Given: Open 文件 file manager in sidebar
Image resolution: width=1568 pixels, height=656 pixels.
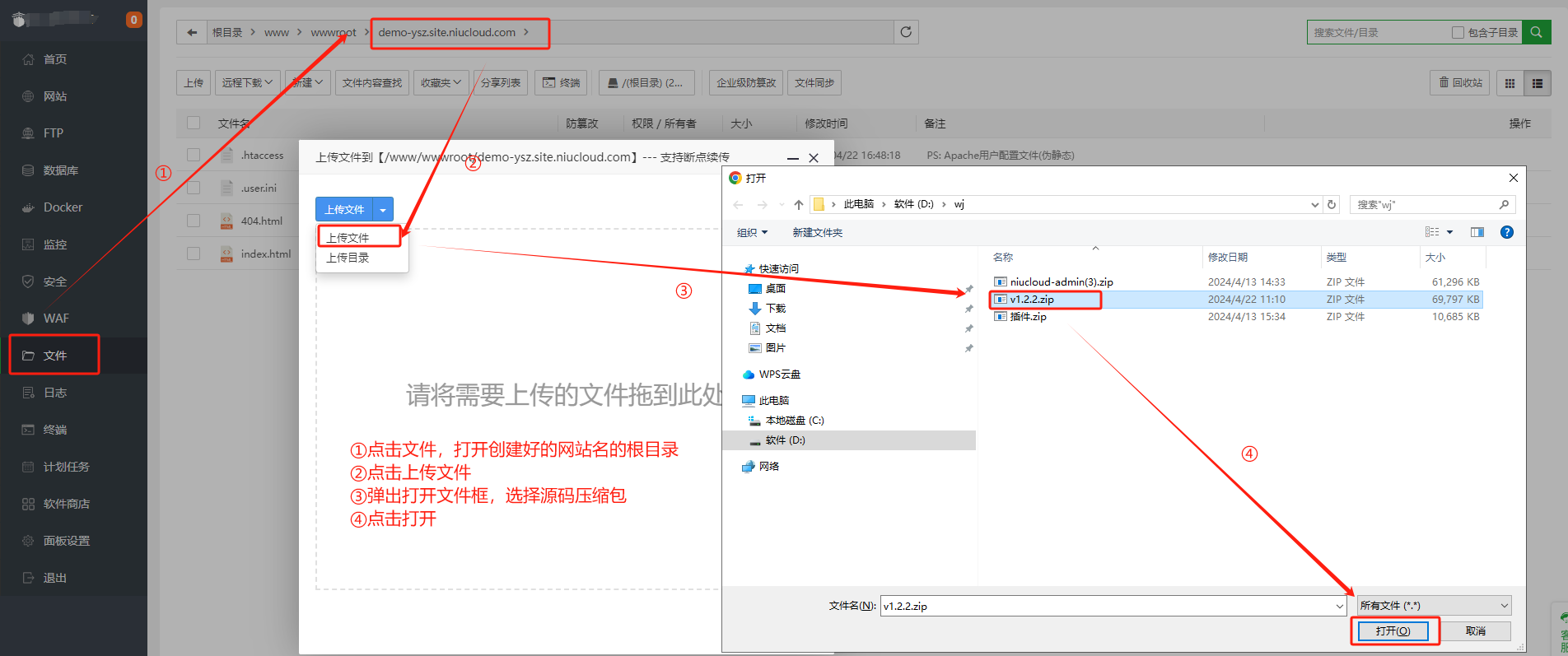Looking at the screenshot, I should [x=55, y=356].
